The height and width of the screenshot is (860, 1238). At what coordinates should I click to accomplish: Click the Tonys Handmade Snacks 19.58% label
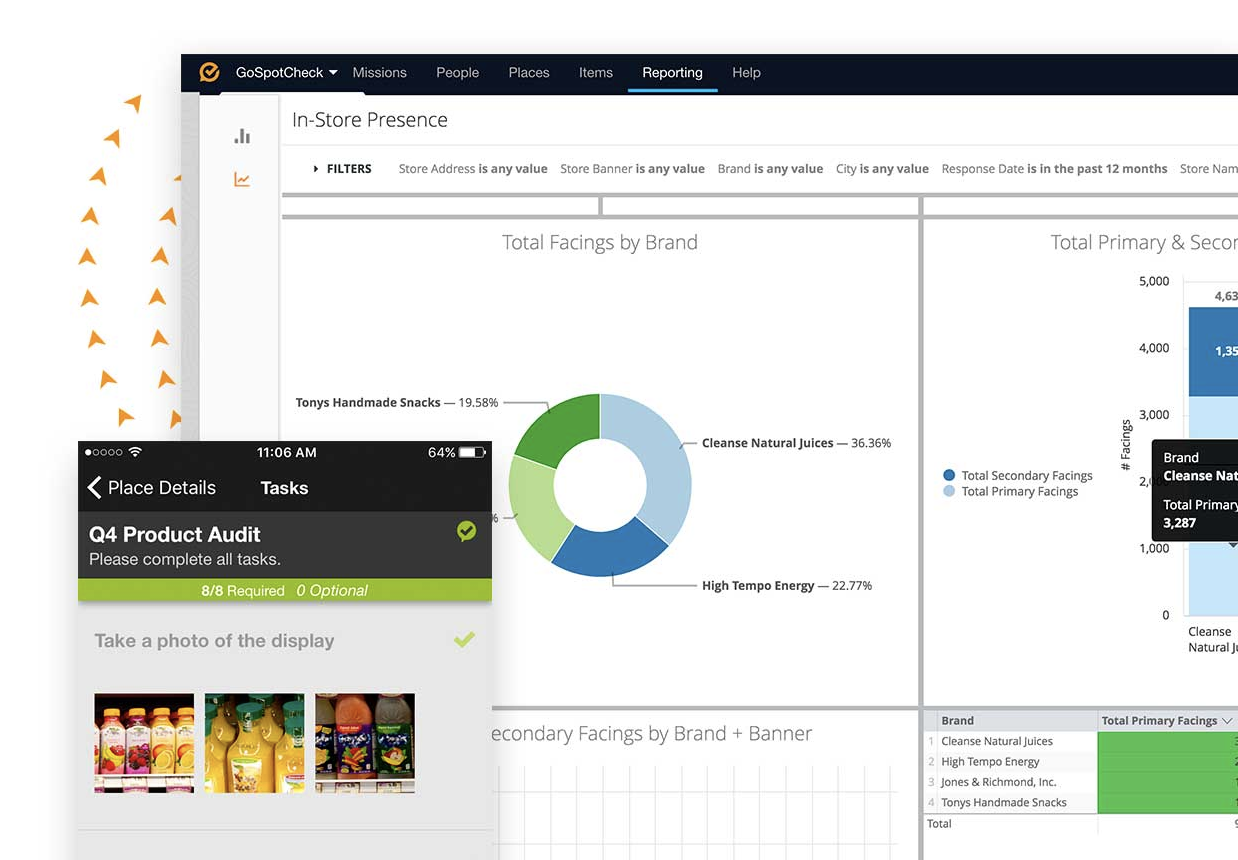[x=397, y=402]
